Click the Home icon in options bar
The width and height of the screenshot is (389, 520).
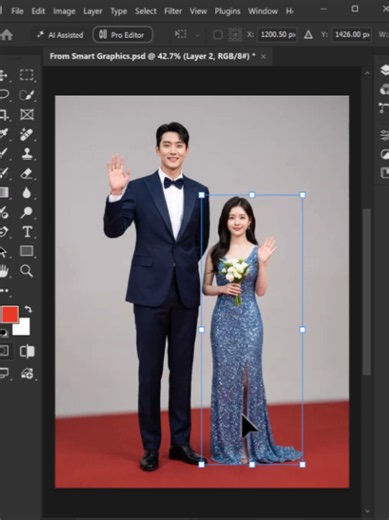6,35
